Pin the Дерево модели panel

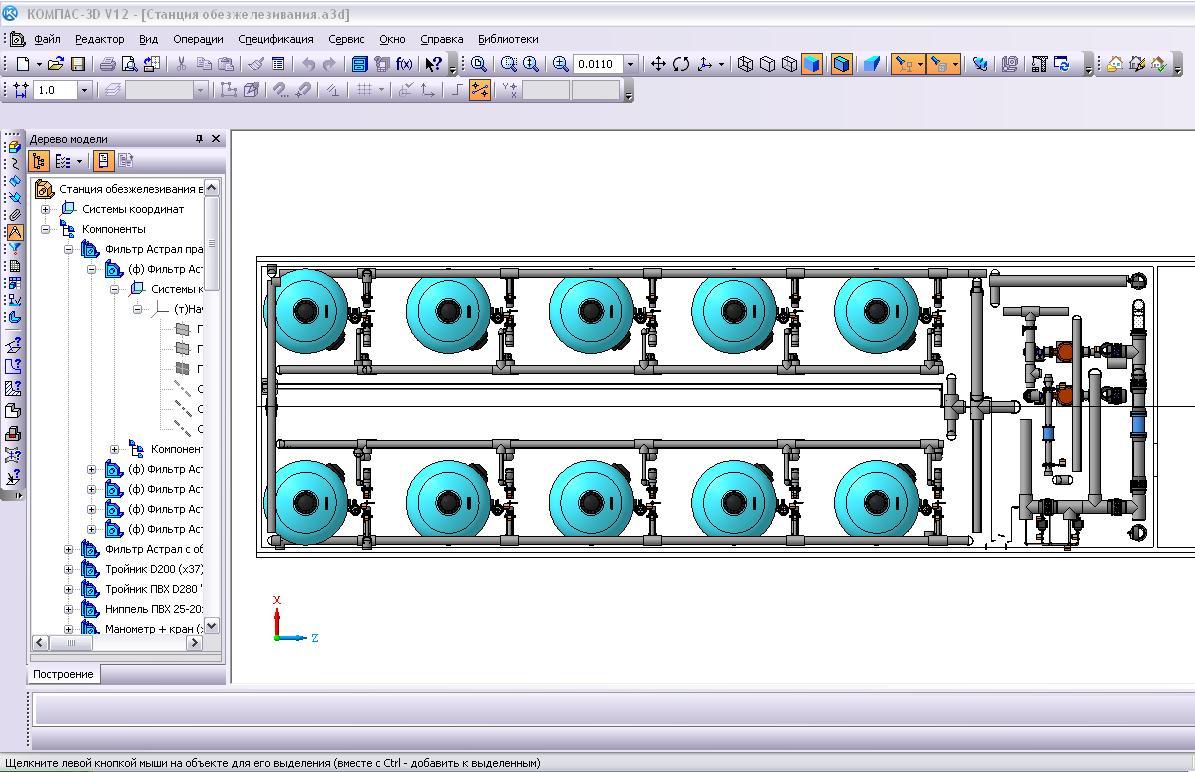pos(199,139)
